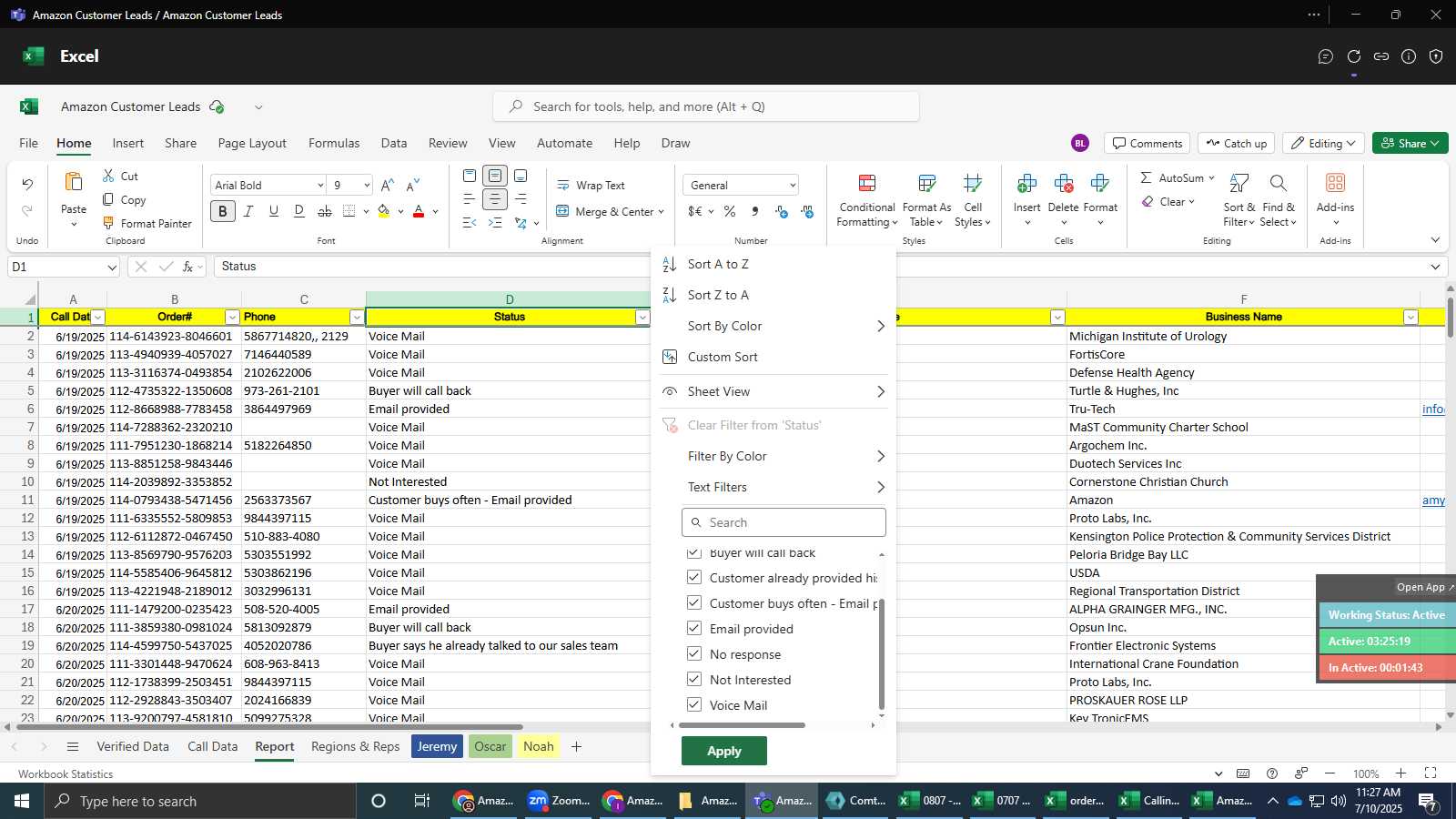Click the filter Search input field
Image resolution: width=1456 pixels, height=819 pixels.
(784, 522)
